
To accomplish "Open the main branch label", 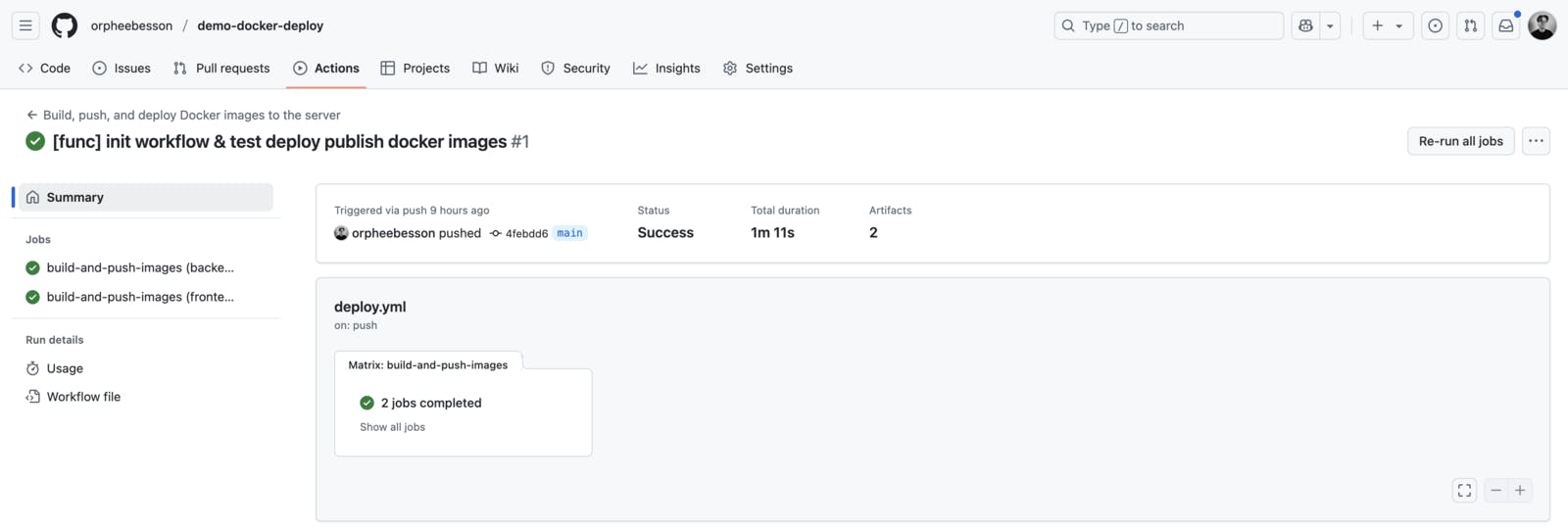I will [x=569, y=233].
